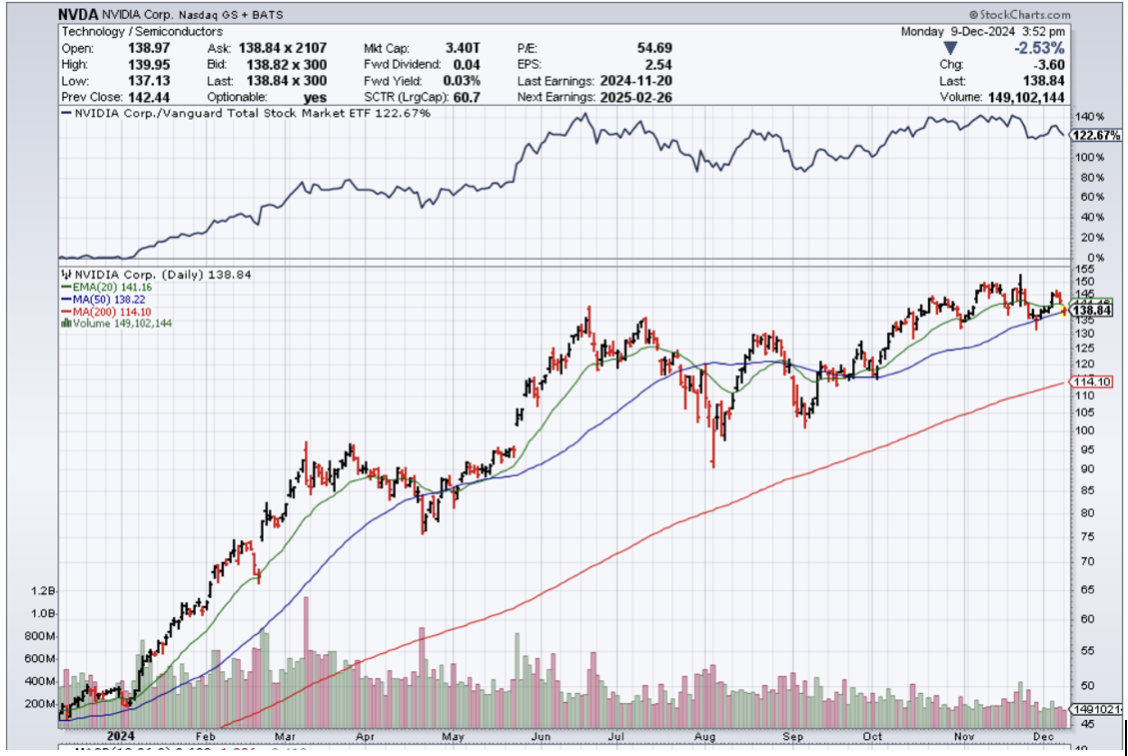This screenshot has height=756, width=1128.
Task: Click the green EMA(20) line marker
Action: pos(66,286)
